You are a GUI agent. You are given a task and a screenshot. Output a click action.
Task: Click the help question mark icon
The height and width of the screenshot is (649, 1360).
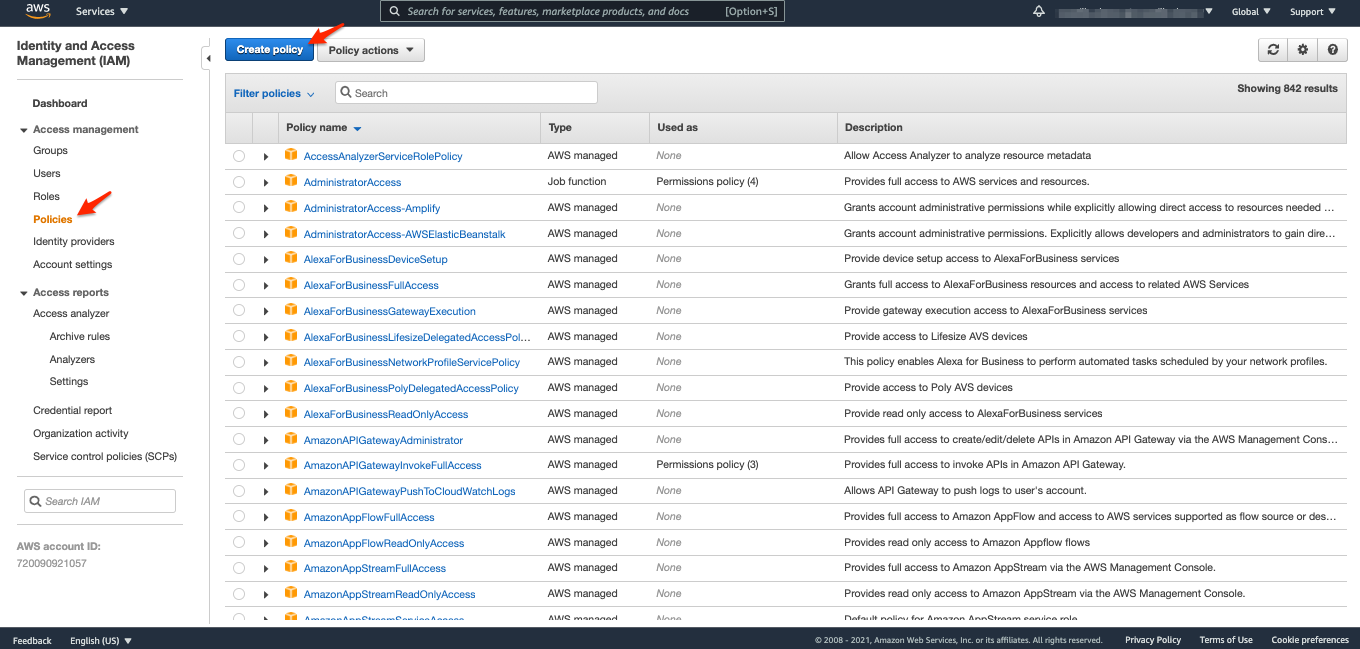pos(1332,50)
